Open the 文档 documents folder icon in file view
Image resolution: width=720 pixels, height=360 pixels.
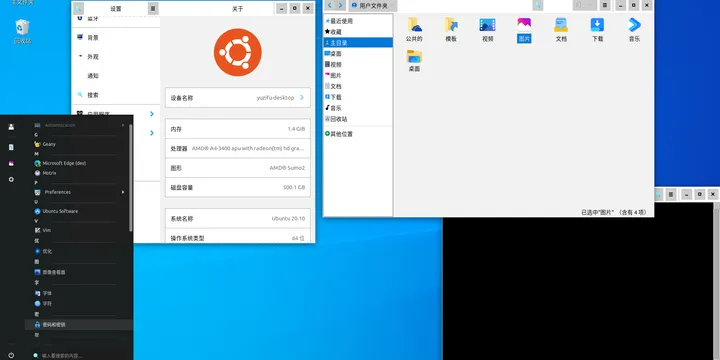pos(561,30)
